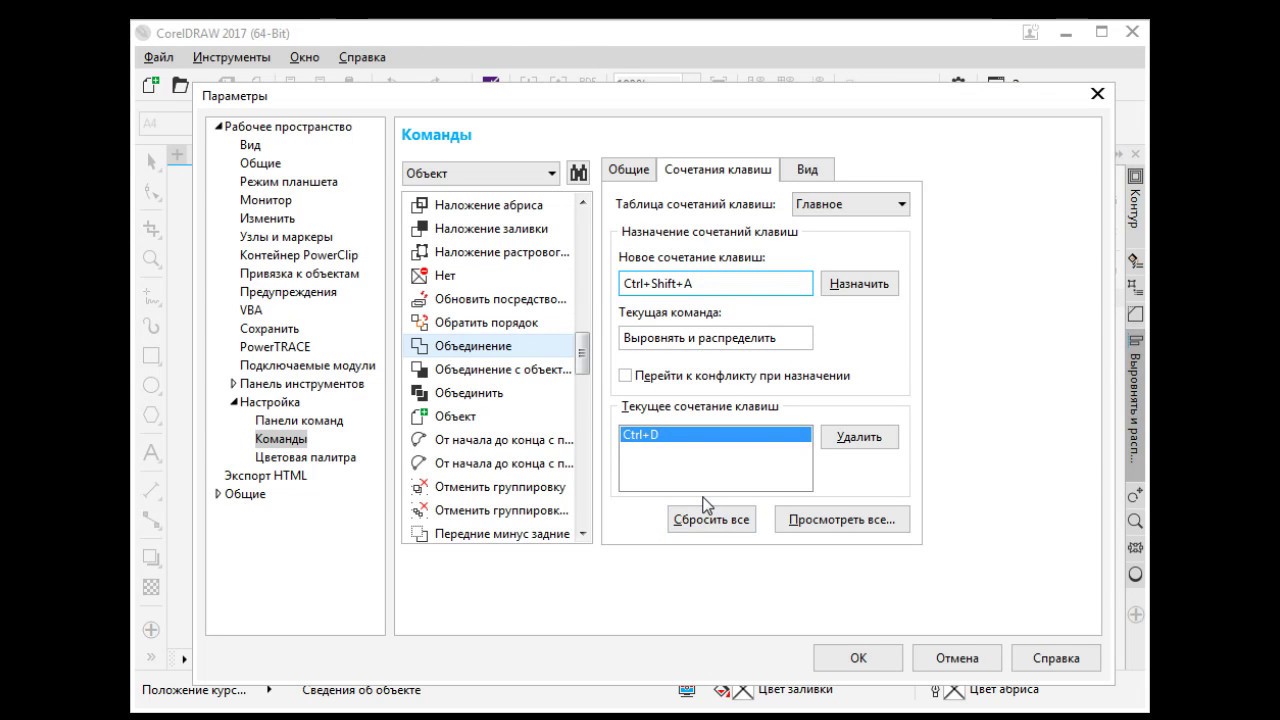Click the Цвет заливки swatch in status bar
Image resolution: width=1280 pixels, height=720 pixels.
742,690
